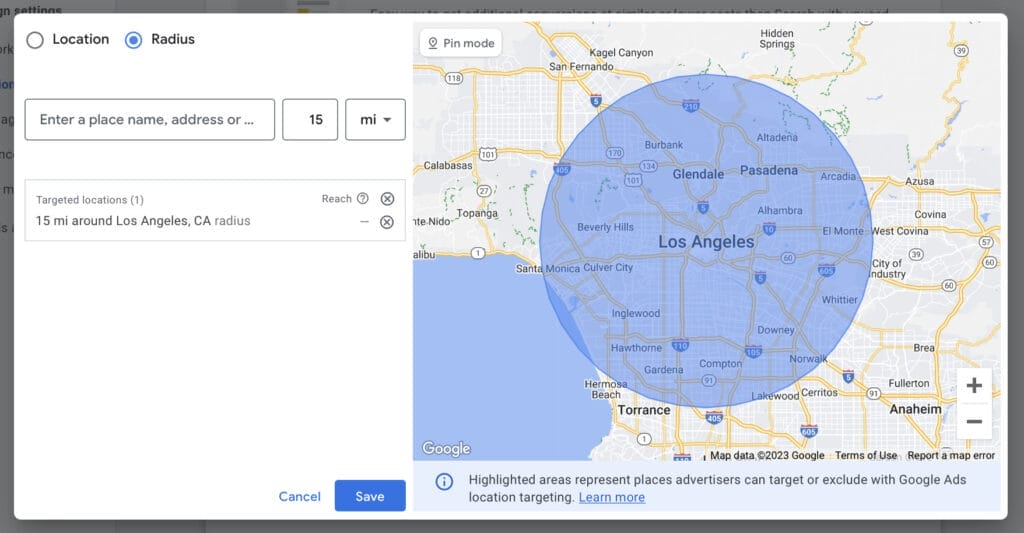The image size is (1024, 533).
Task: Click the Anaheim label on the map
Action: [x=916, y=409]
